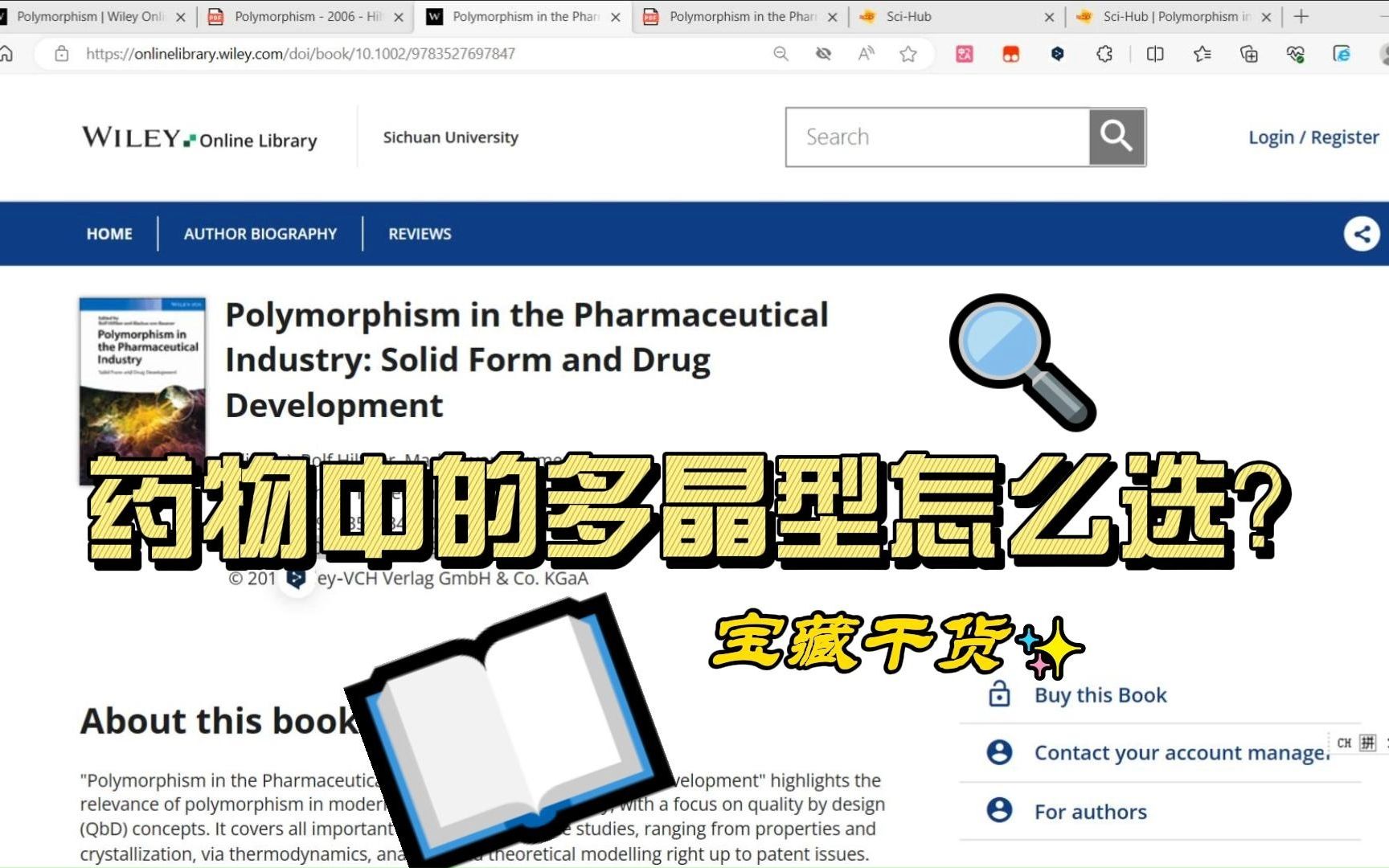The image size is (1389, 868).
Task: Click the Internet Explorer mode icon
Action: click(x=1342, y=54)
